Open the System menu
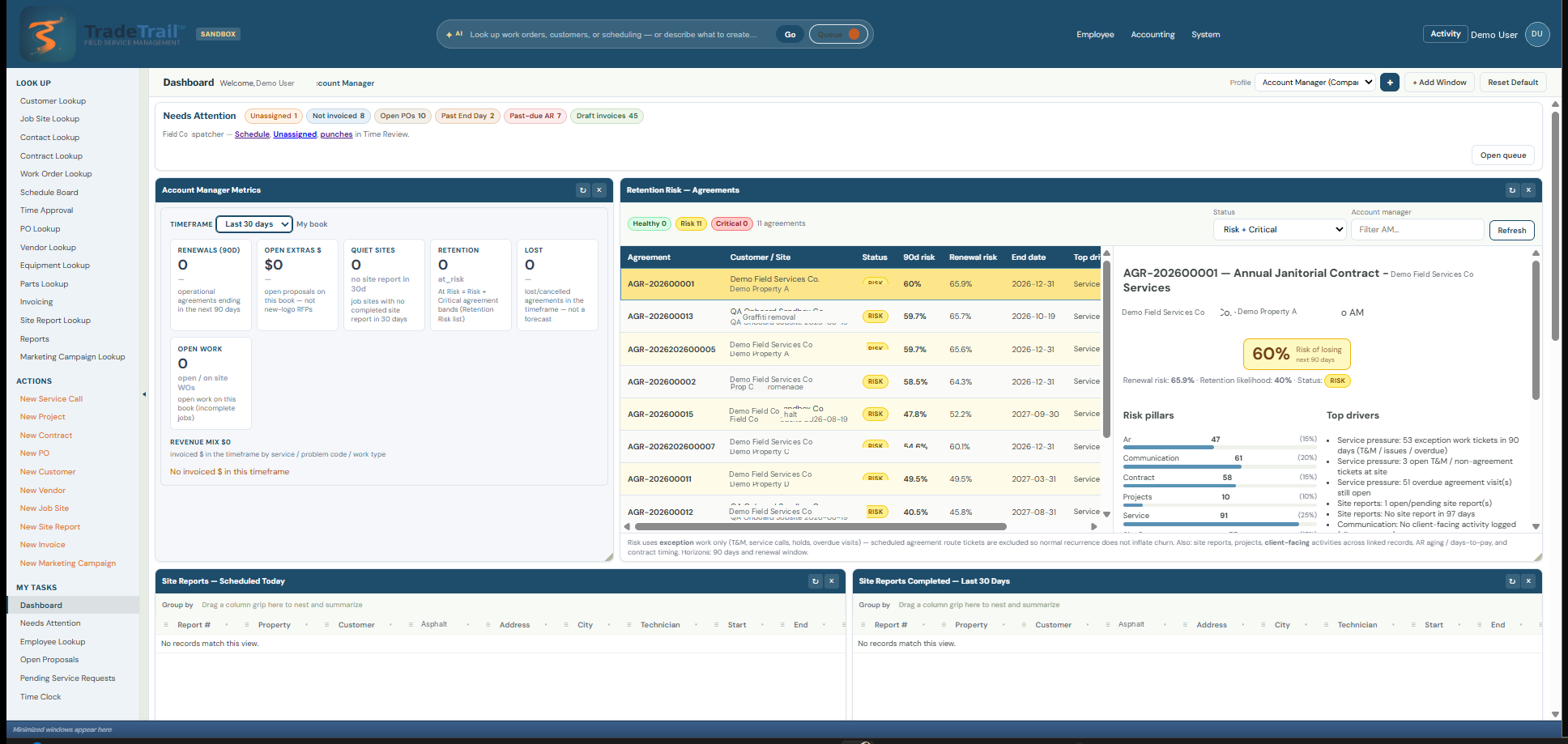The width and height of the screenshot is (1568, 744). coord(1205,35)
